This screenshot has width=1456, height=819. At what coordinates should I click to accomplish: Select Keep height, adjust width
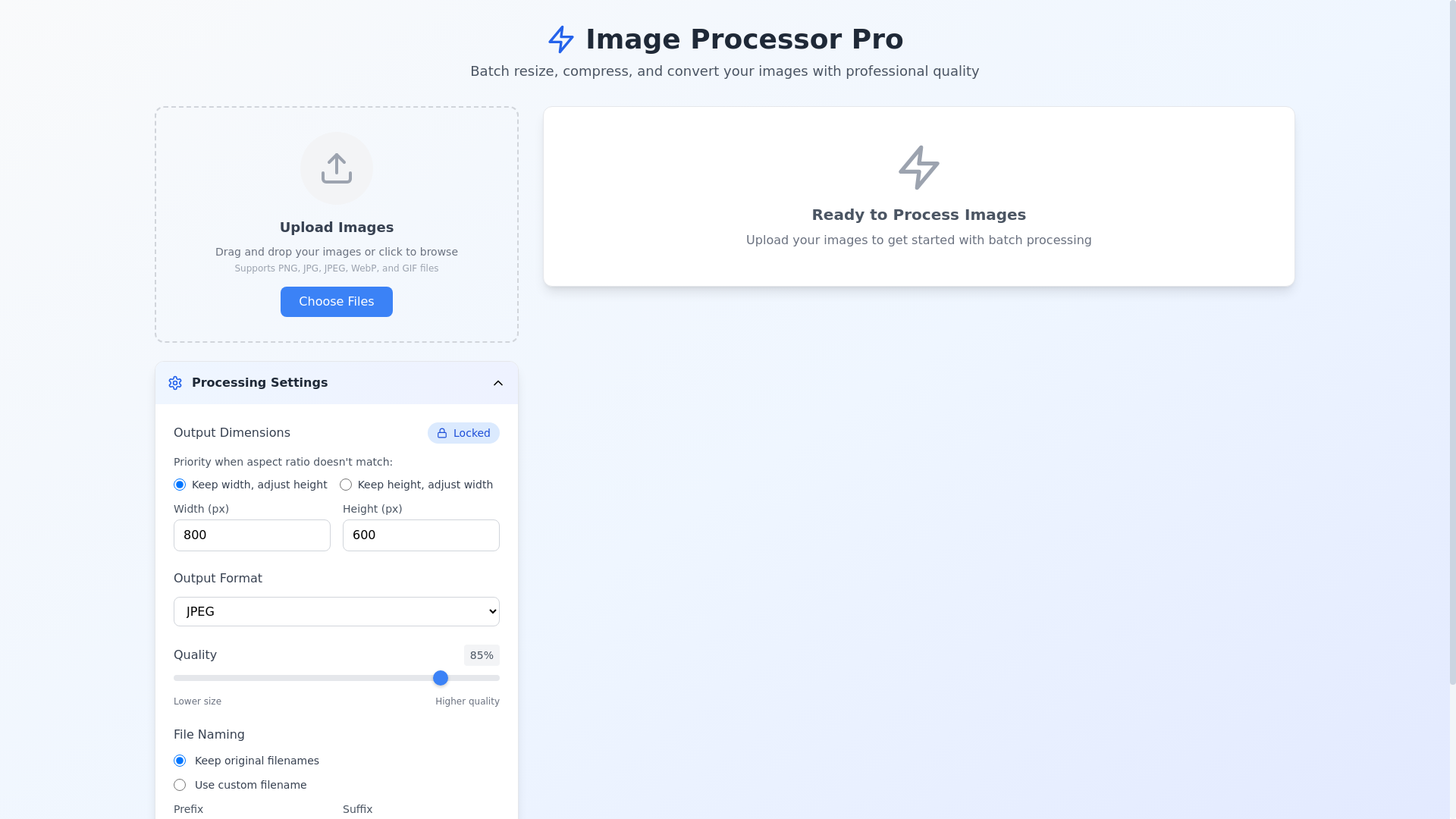coord(346,485)
